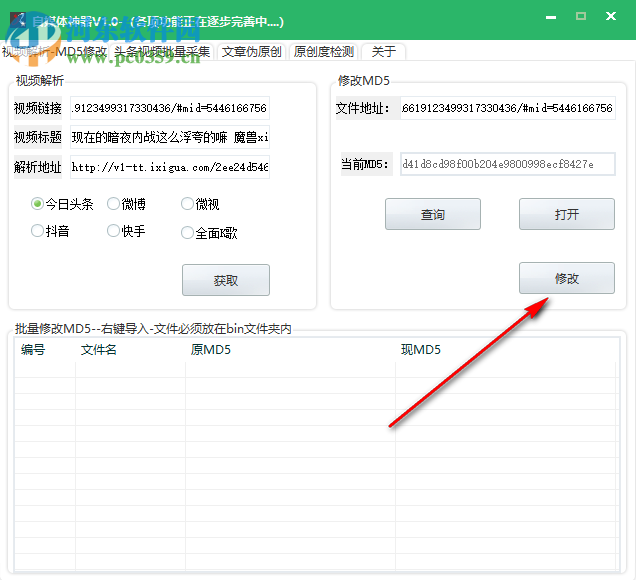
Task: Click the 解析地址 URL field
Action: 170,167
